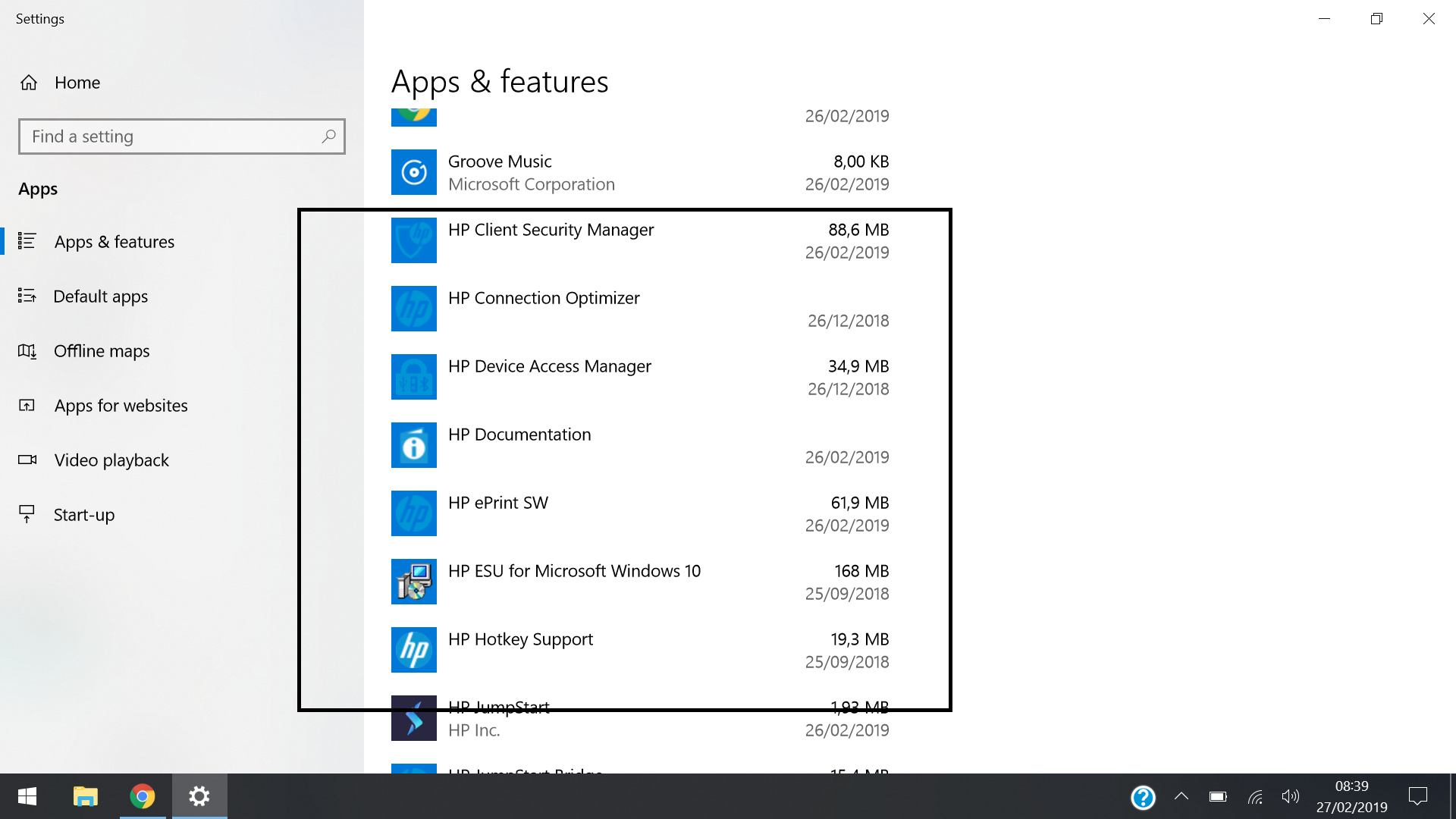Click the HP JumpStart icon
The height and width of the screenshot is (819, 1456).
(413, 717)
